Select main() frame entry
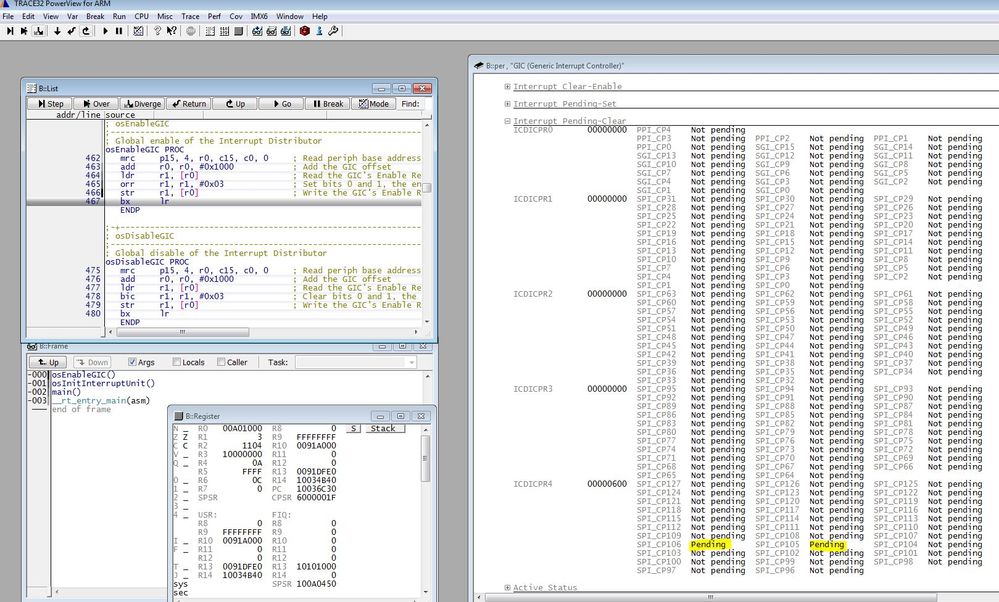Image resolution: width=999 pixels, height=602 pixels. point(66,392)
